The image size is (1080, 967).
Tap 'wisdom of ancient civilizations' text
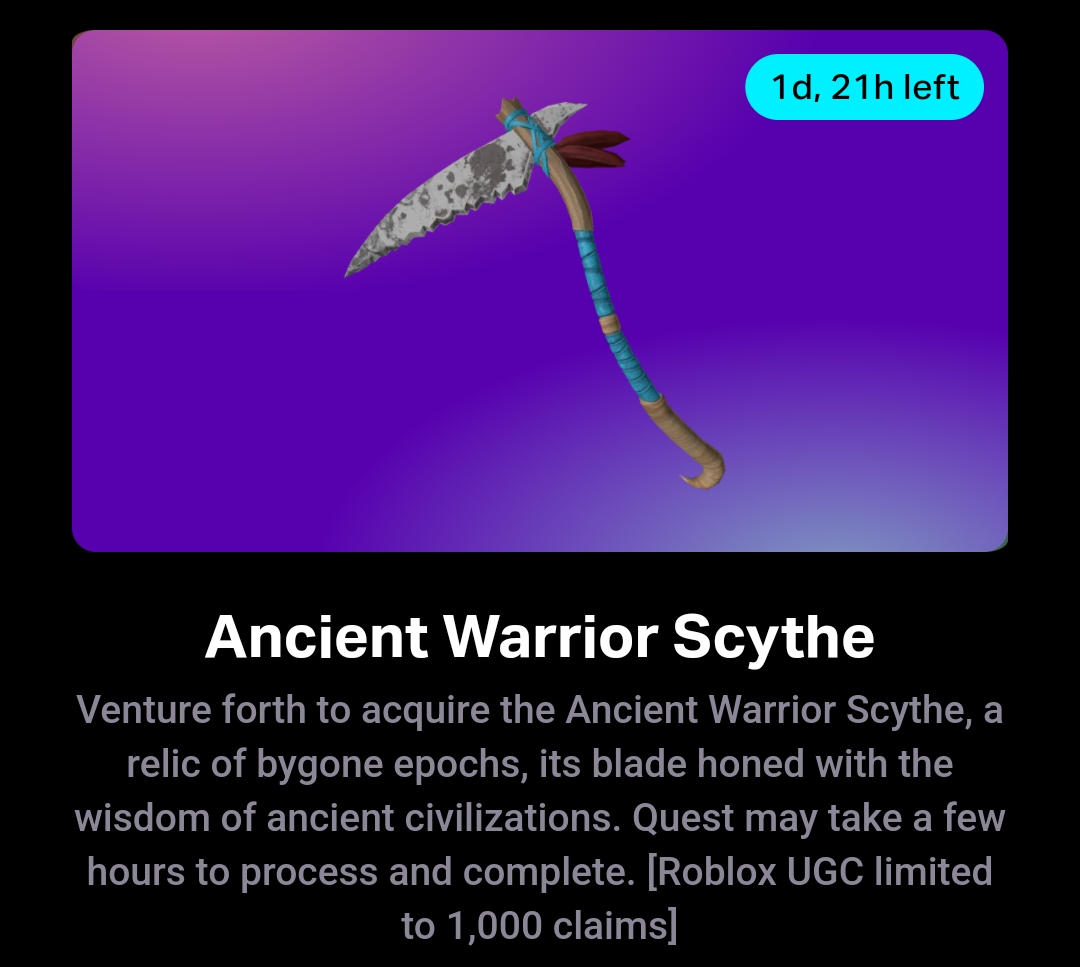[348, 818]
